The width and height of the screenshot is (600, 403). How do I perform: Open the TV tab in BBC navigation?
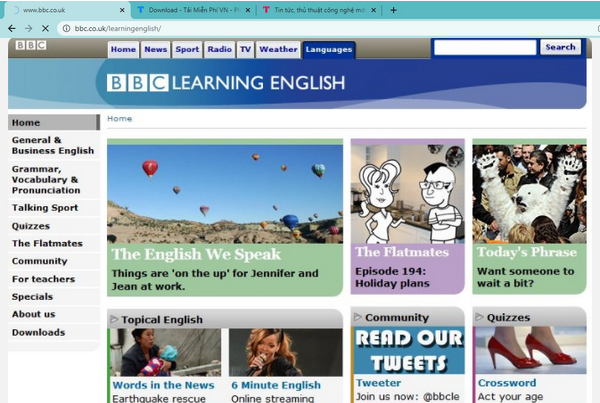coord(245,49)
